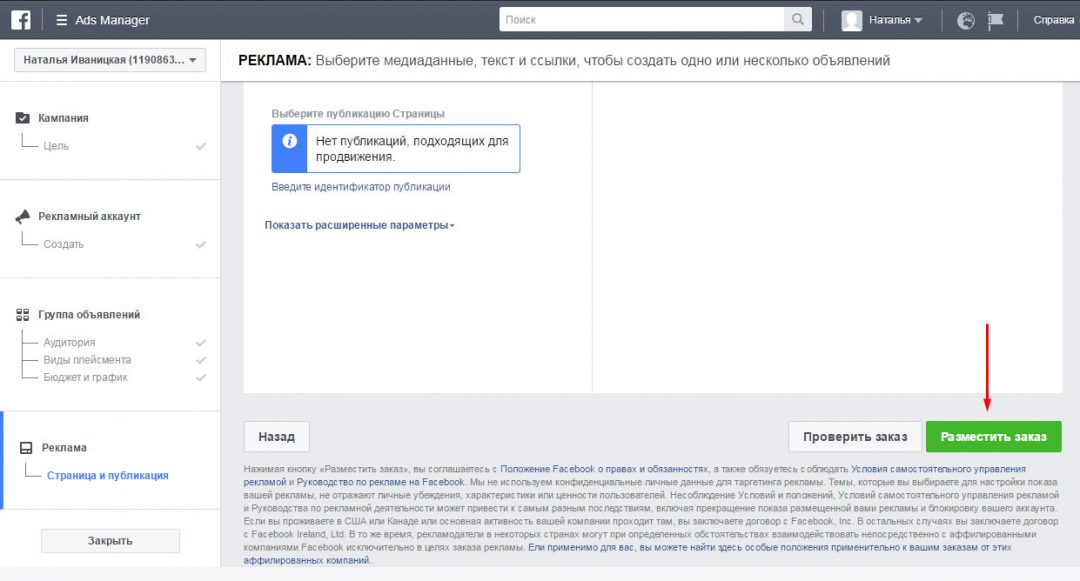
Task: Click the Группа объявлений section heading
Action: pos(89,315)
